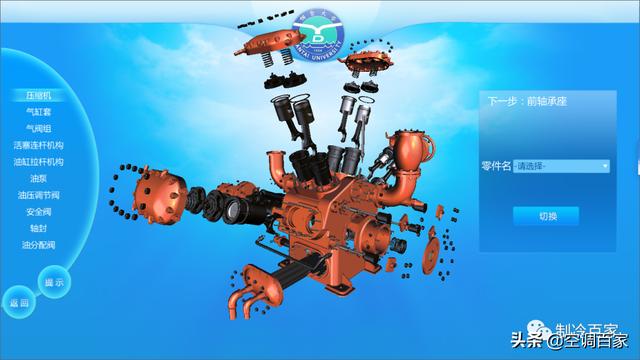This screenshot has height=360, width=640.
Task: Click the 切换 button
Action: 546,216
